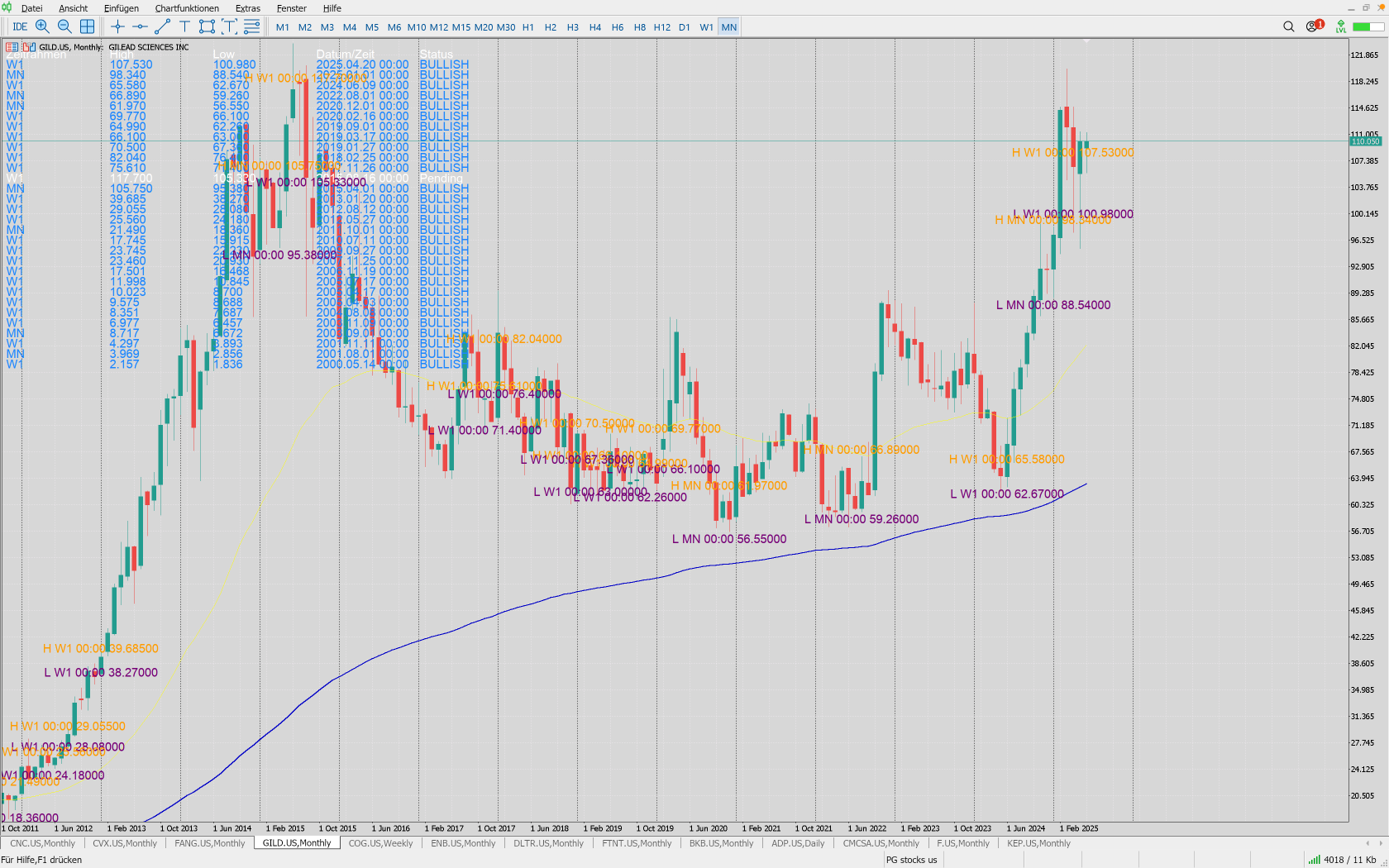Open the Einfügen menu
1389x868 pixels.
tap(122, 8)
